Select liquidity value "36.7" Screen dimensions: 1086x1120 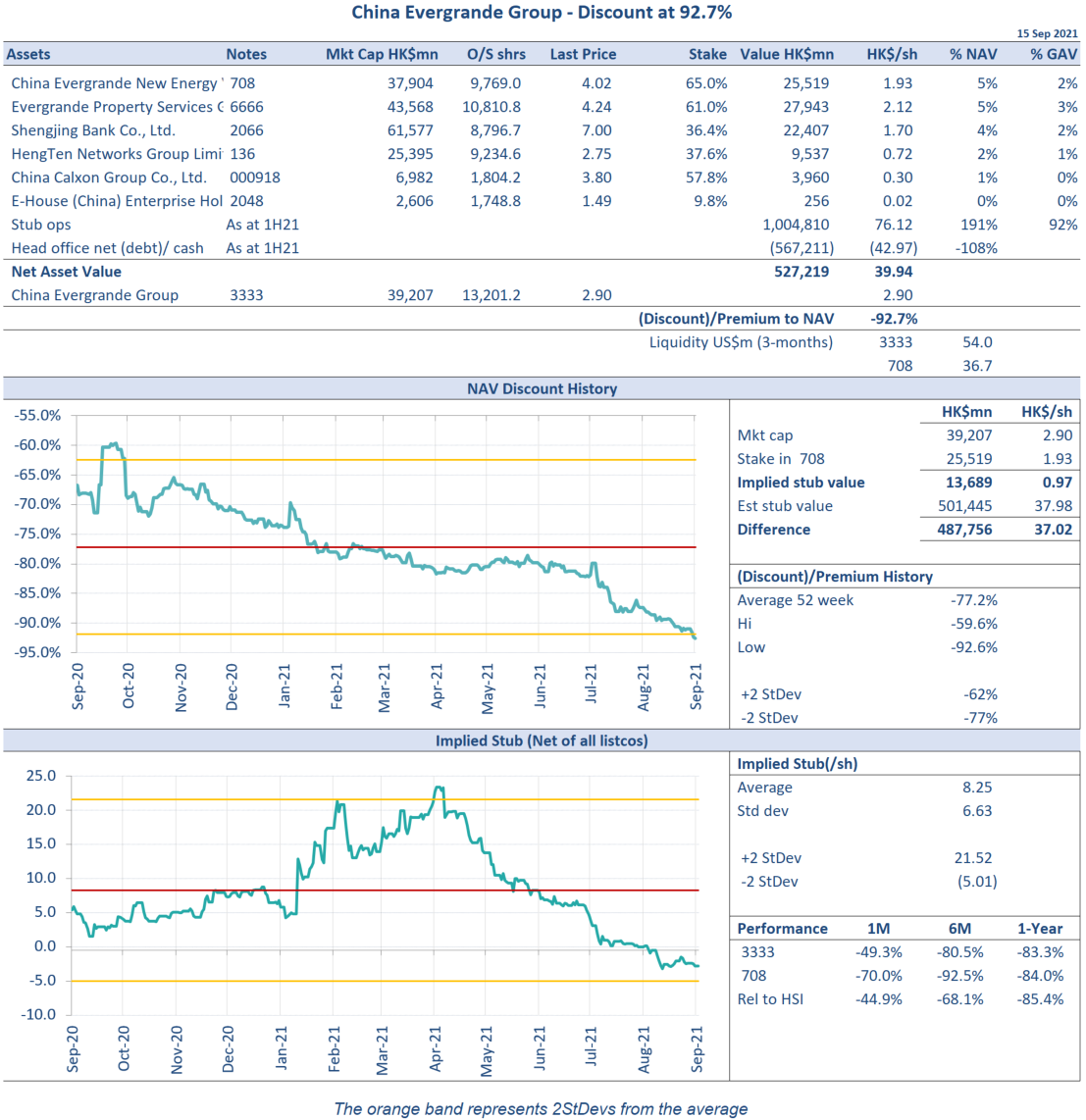pyautogui.click(x=977, y=367)
